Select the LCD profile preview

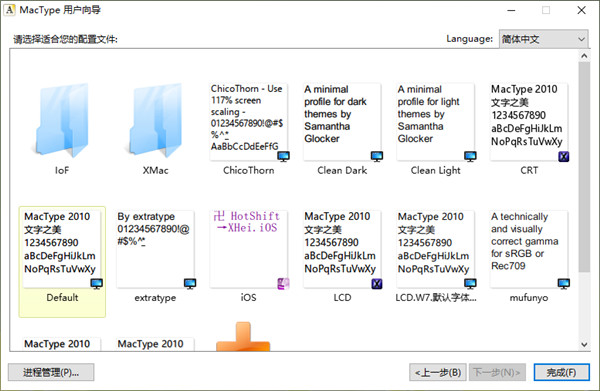[x=342, y=249]
